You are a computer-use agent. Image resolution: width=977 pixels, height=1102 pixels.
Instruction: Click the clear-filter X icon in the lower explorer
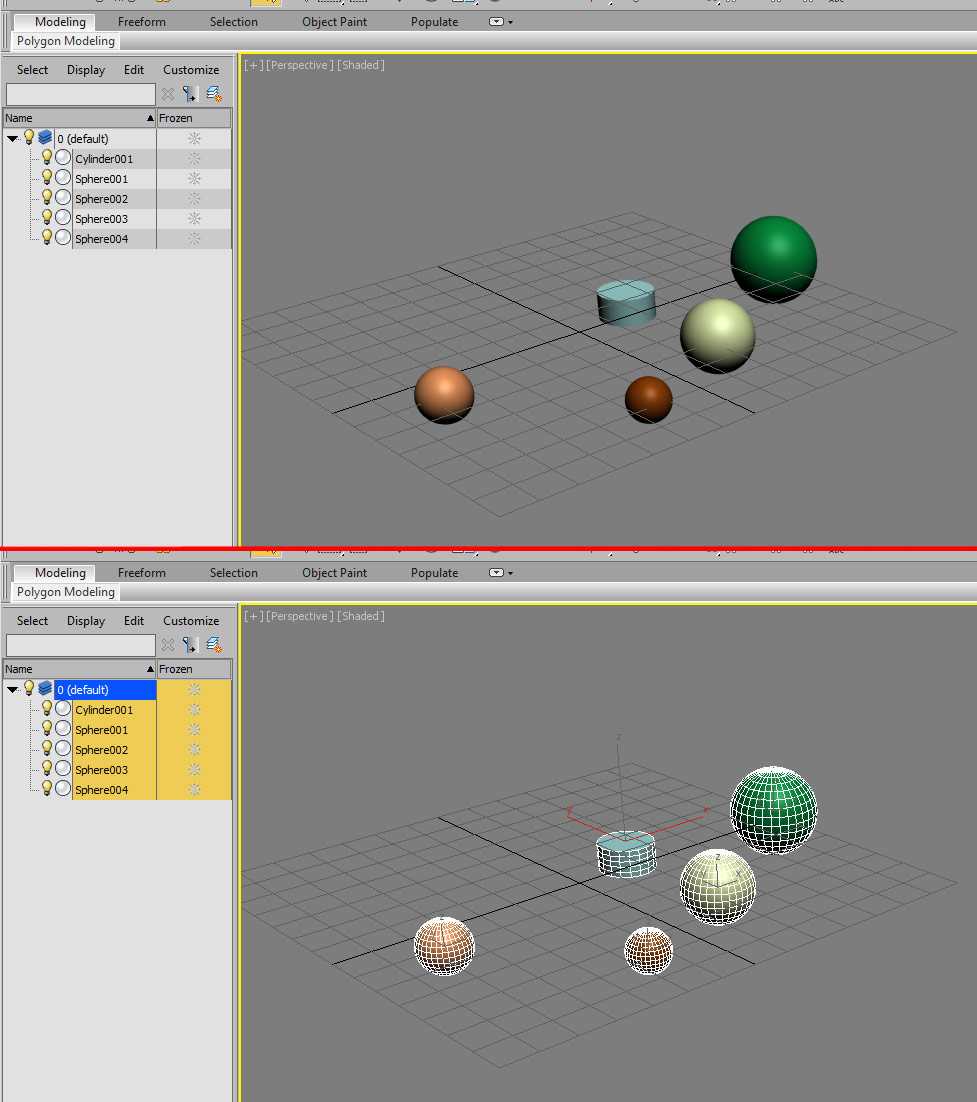[x=167, y=645]
